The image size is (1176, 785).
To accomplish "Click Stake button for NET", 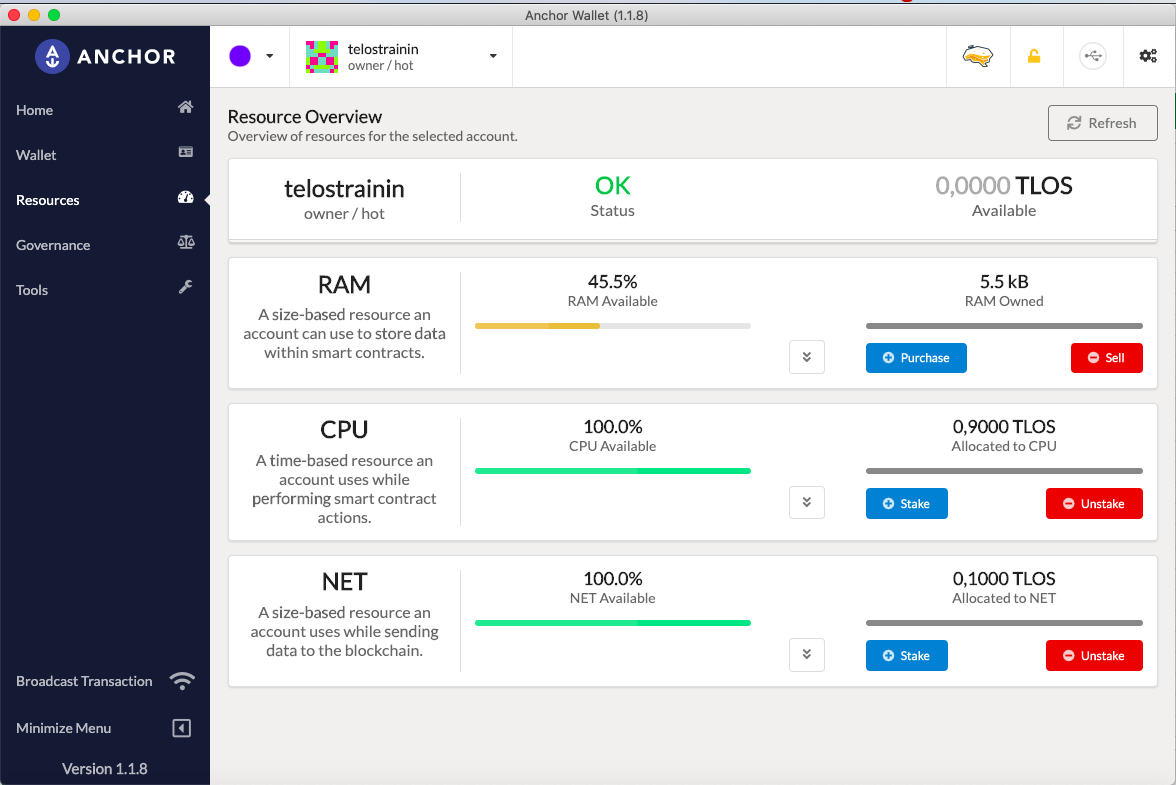I will pos(907,655).
